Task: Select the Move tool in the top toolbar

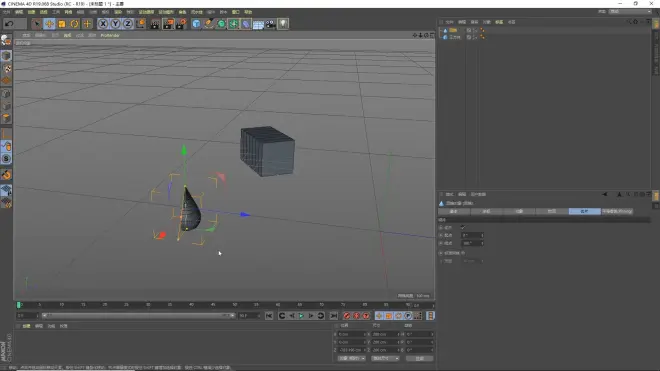Action: (x=49, y=24)
